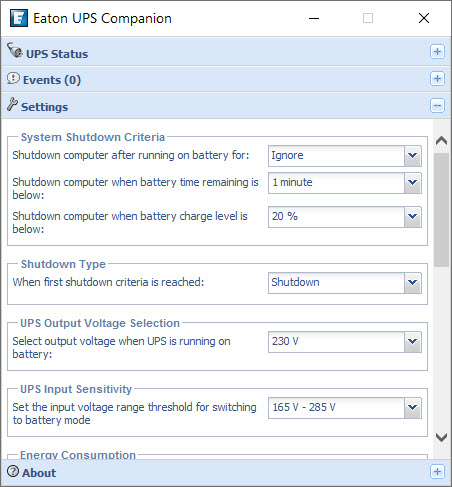Expand the Events panel plus button
This screenshot has width=452, height=487.
[x=437, y=79]
